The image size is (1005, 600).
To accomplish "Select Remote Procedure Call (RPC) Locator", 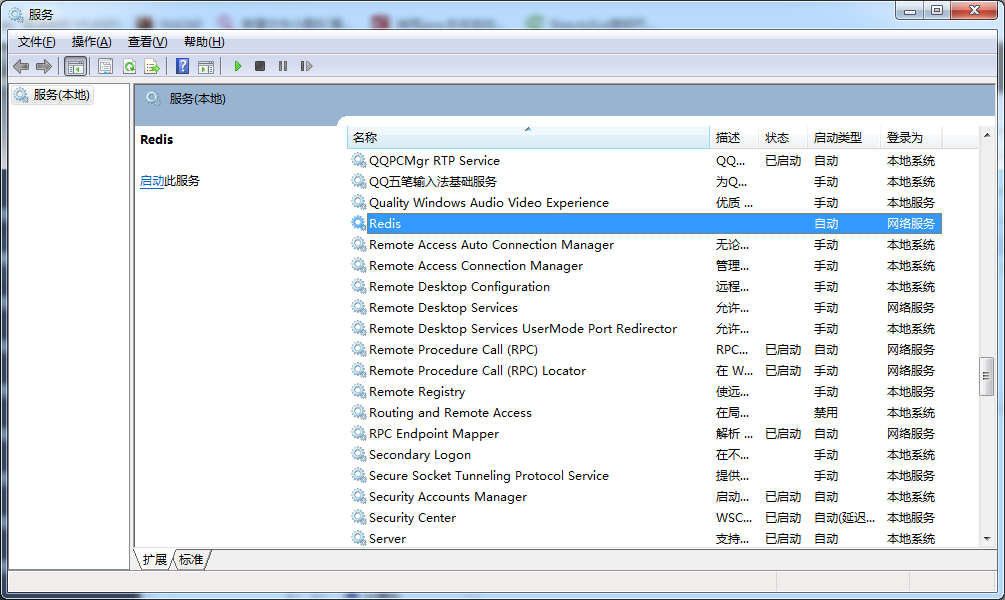I will point(477,371).
